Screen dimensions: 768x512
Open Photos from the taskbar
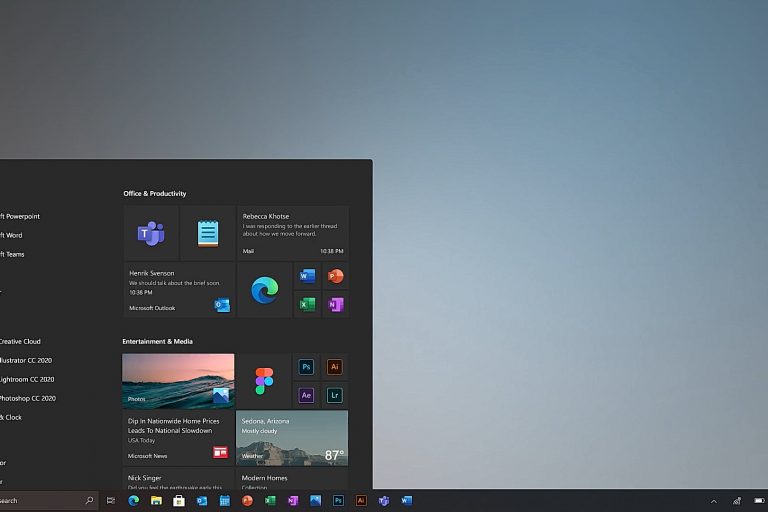(x=315, y=501)
